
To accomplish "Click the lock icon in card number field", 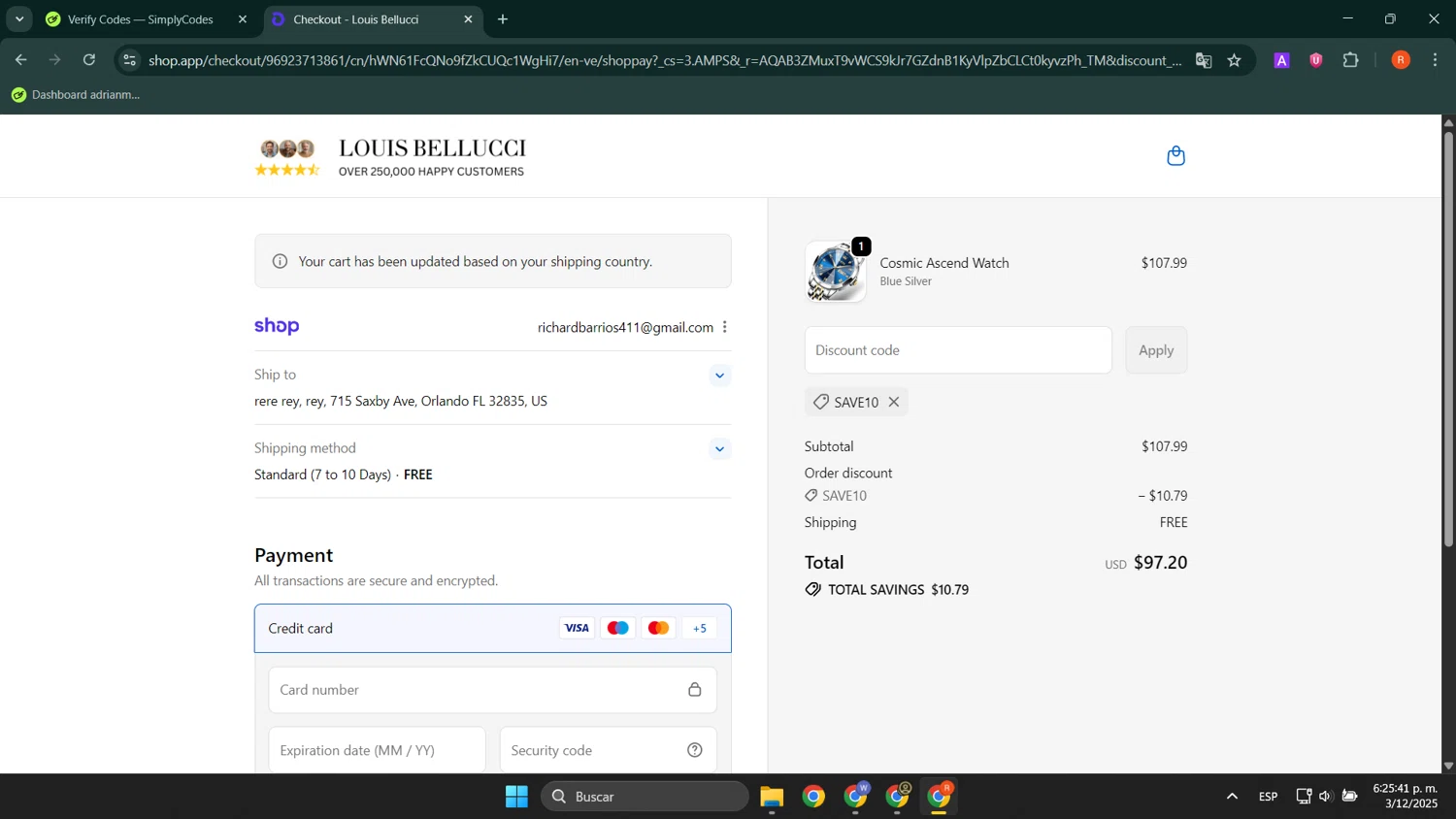I will pos(695,690).
